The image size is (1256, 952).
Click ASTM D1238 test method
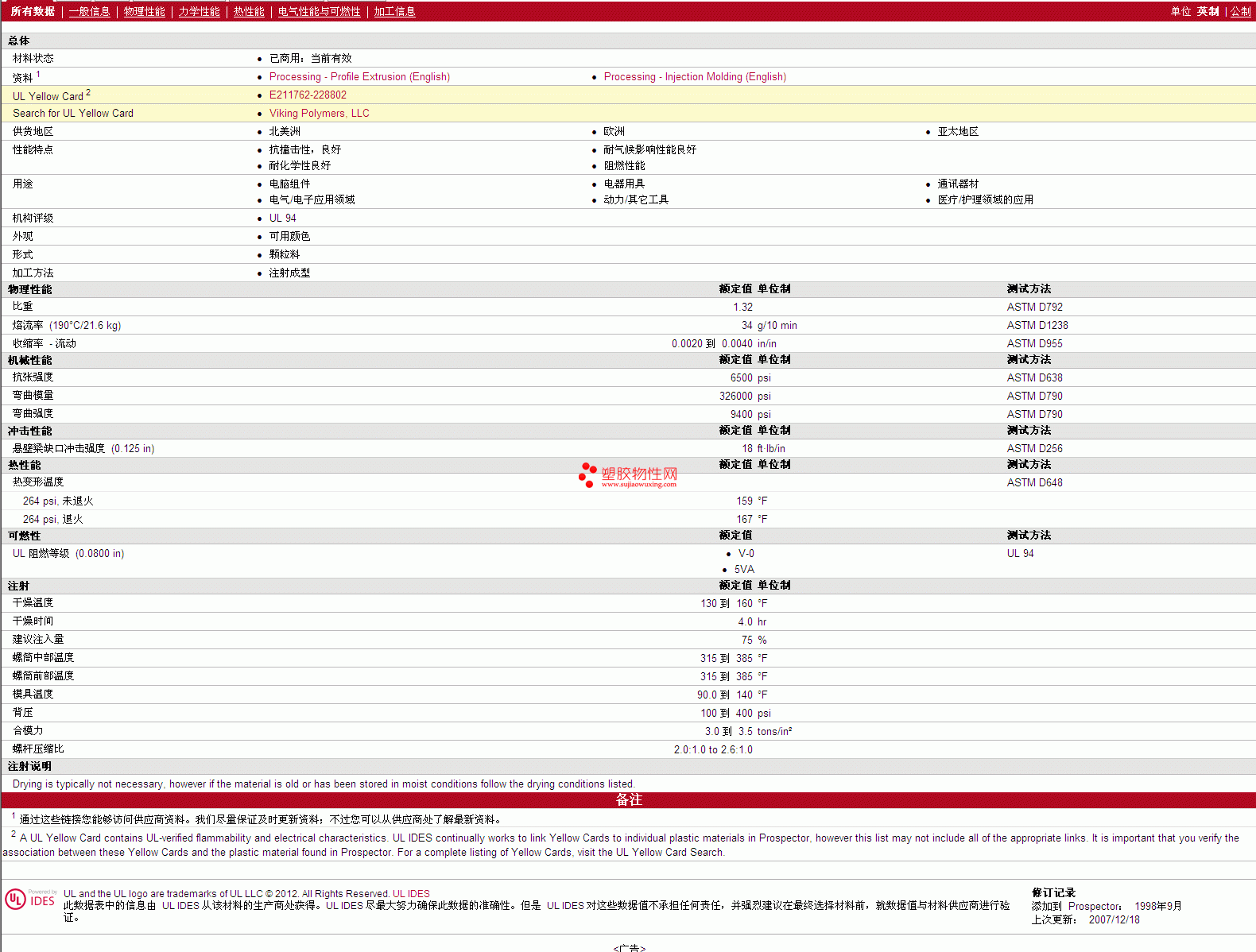tap(1037, 325)
